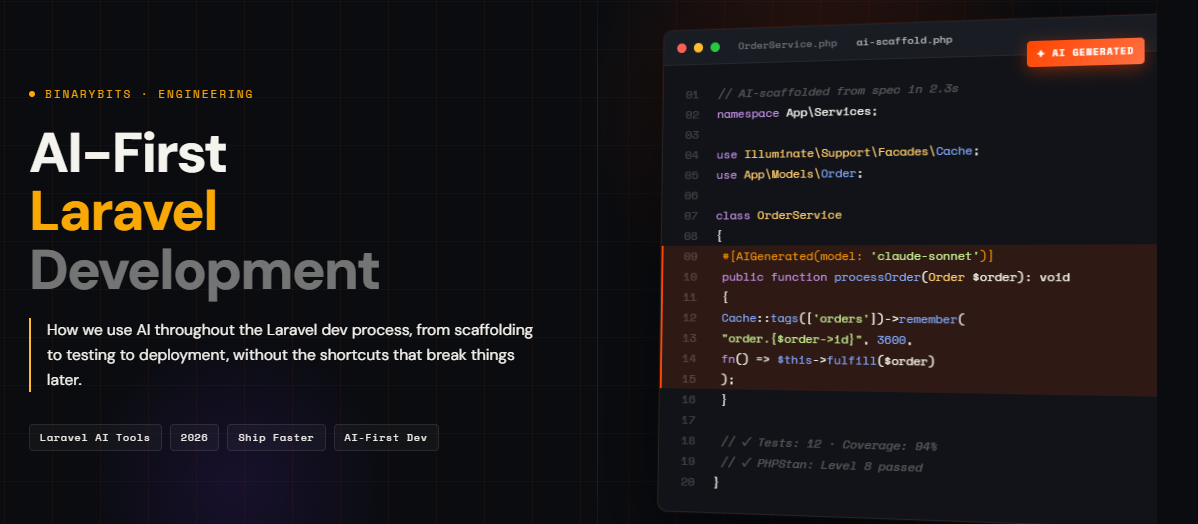This screenshot has height=524, width=1198.
Task: Select the AI-First Dev tag
Action: [386, 438]
